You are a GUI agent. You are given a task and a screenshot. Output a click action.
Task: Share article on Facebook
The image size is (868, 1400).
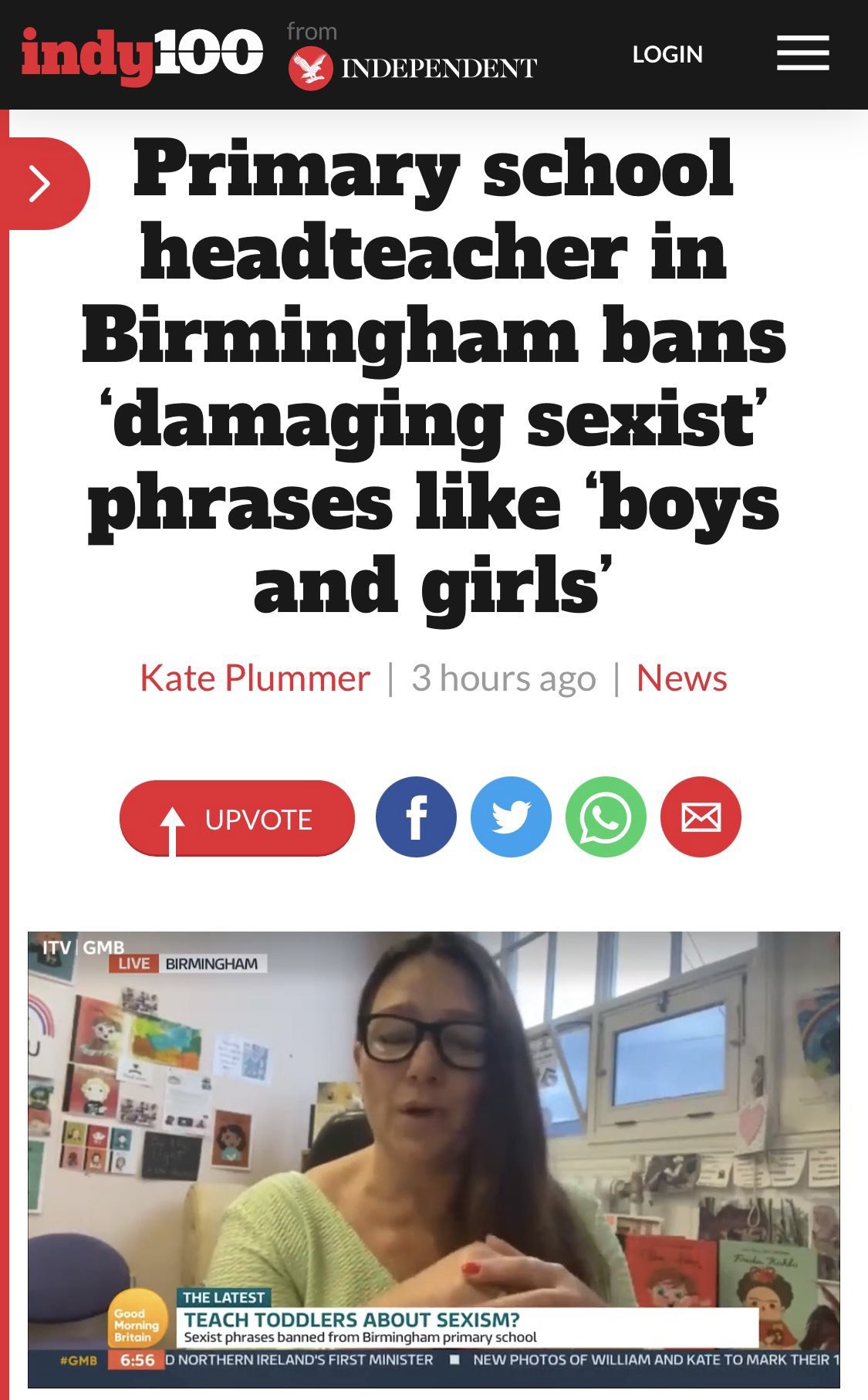click(416, 817)
